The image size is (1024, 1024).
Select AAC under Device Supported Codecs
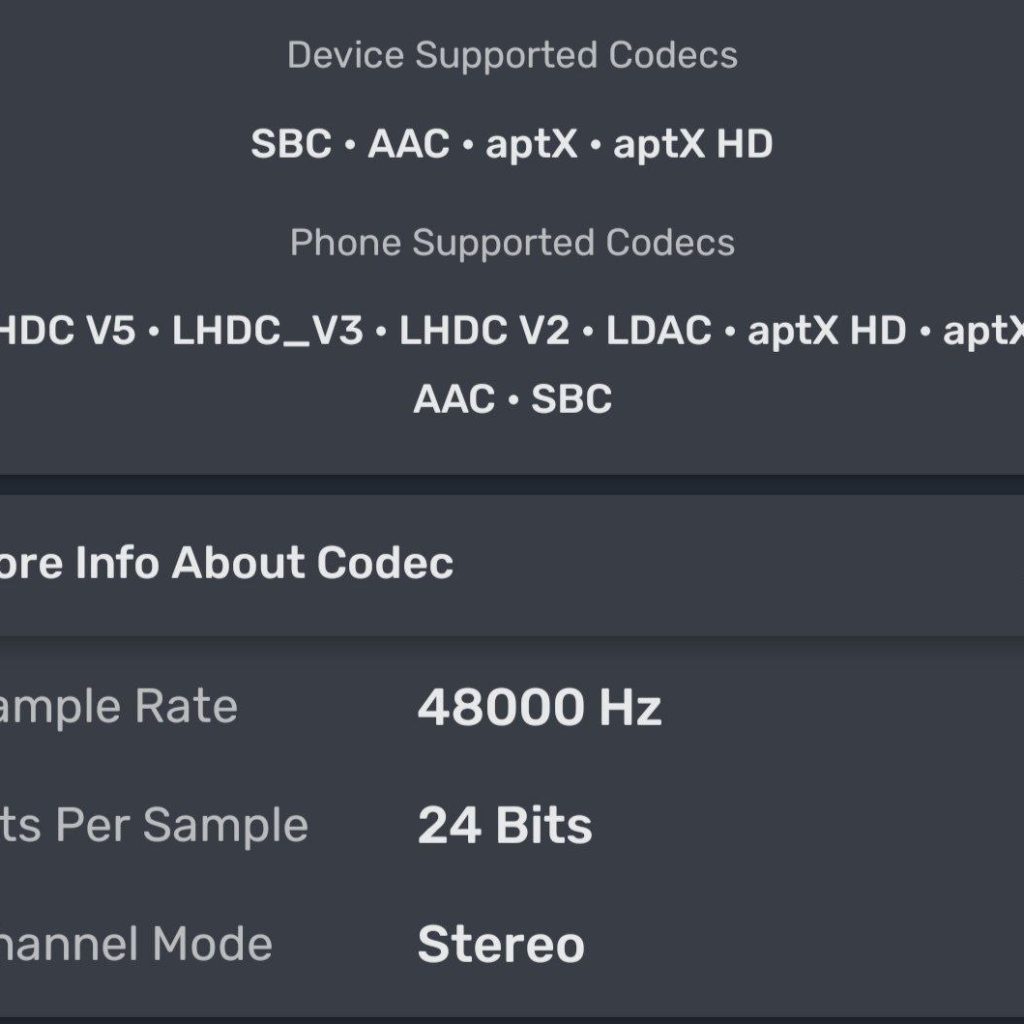pyautogui.click(x=409, y=145)
